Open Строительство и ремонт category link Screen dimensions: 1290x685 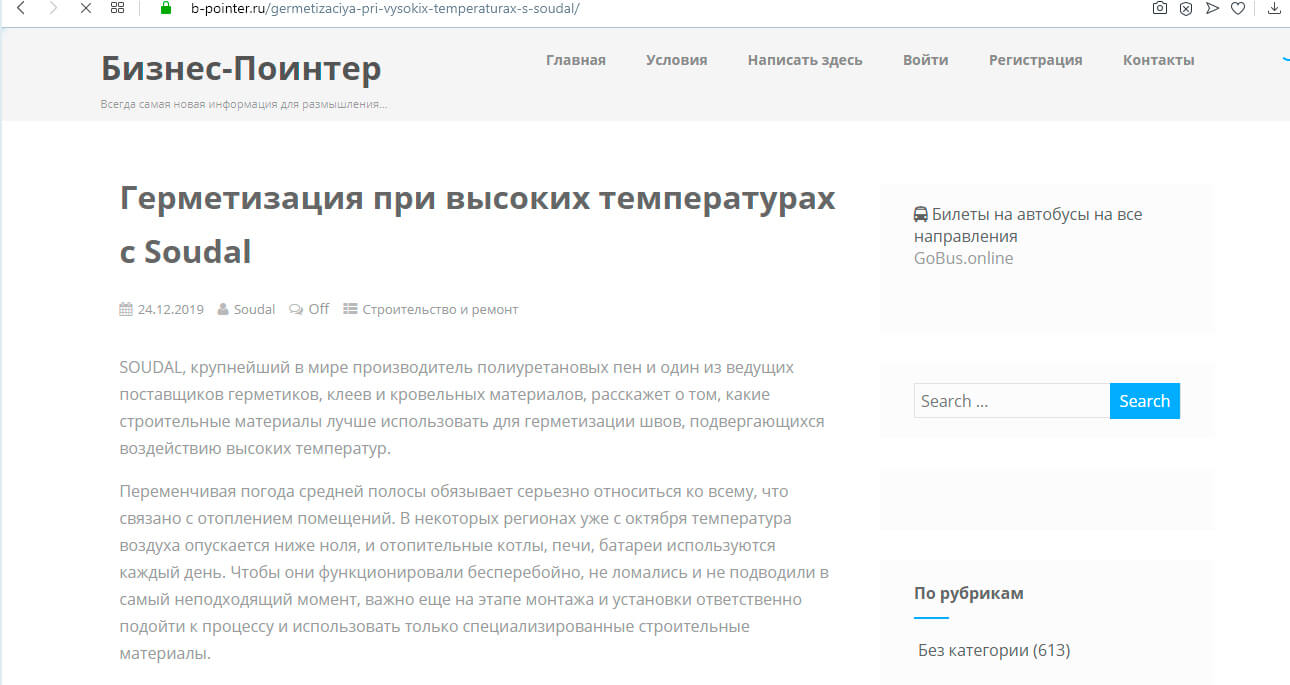440,309
